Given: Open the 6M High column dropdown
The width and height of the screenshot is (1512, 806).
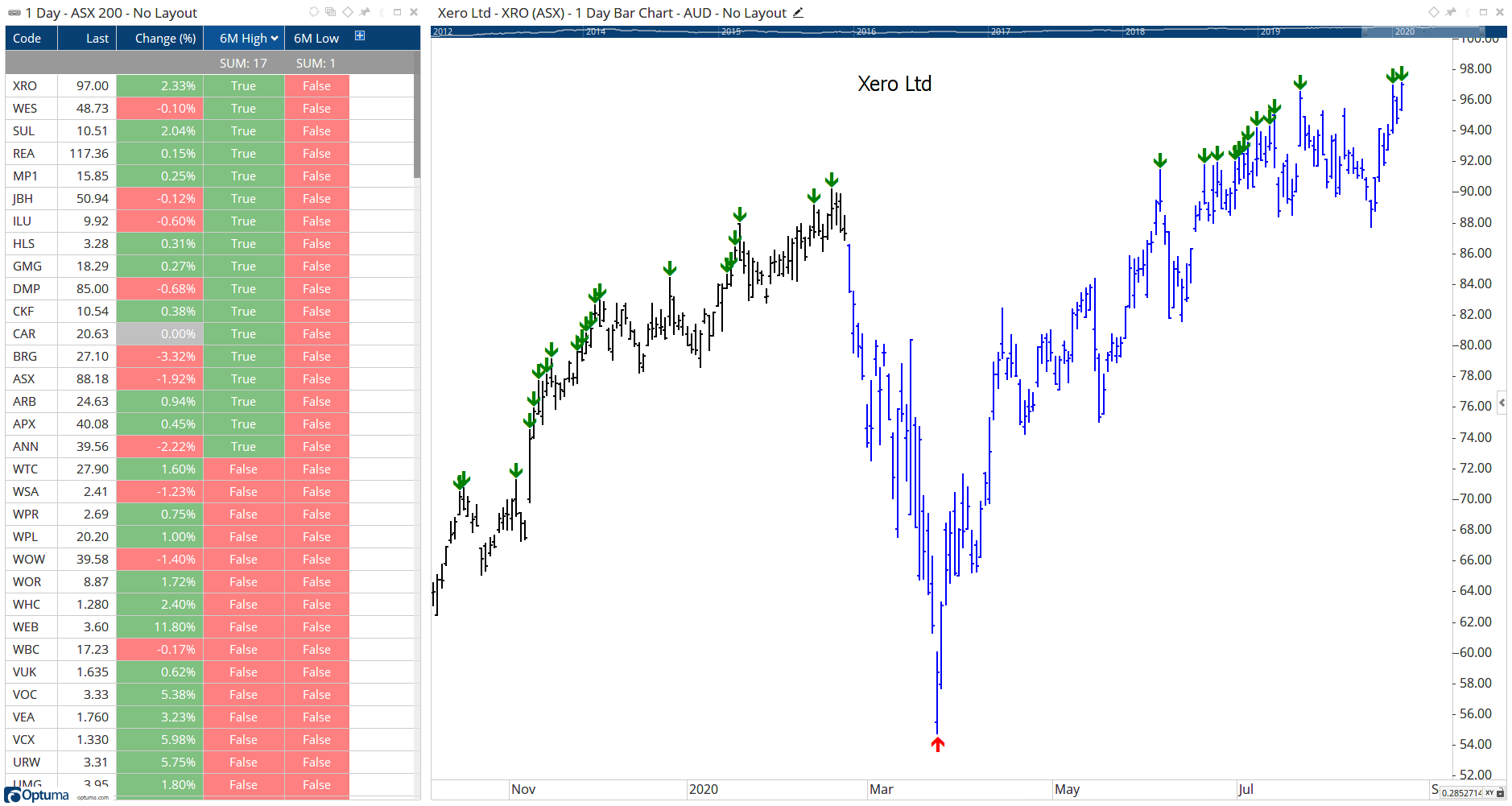Looking at the screenshot, I should 275,38.
